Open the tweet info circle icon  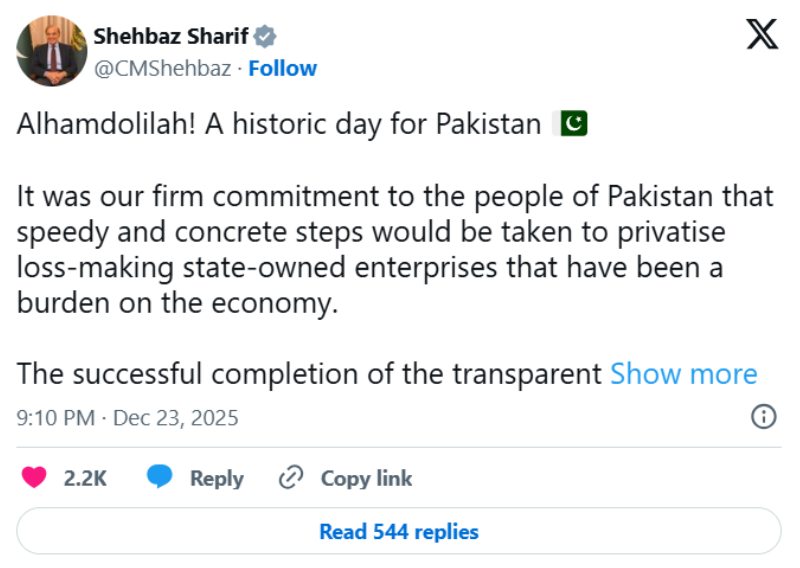click(763, 417)
